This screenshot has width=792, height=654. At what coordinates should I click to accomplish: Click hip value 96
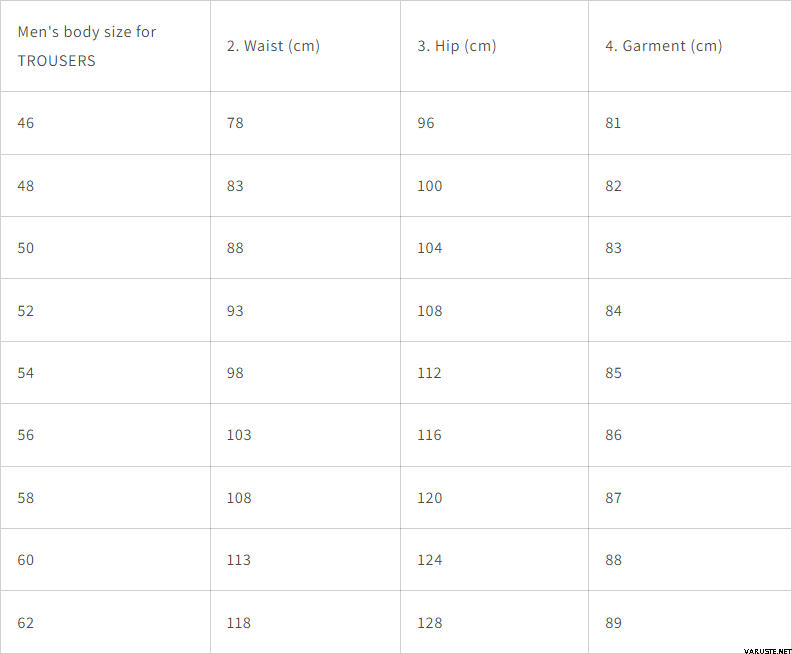tap(425, 123)
